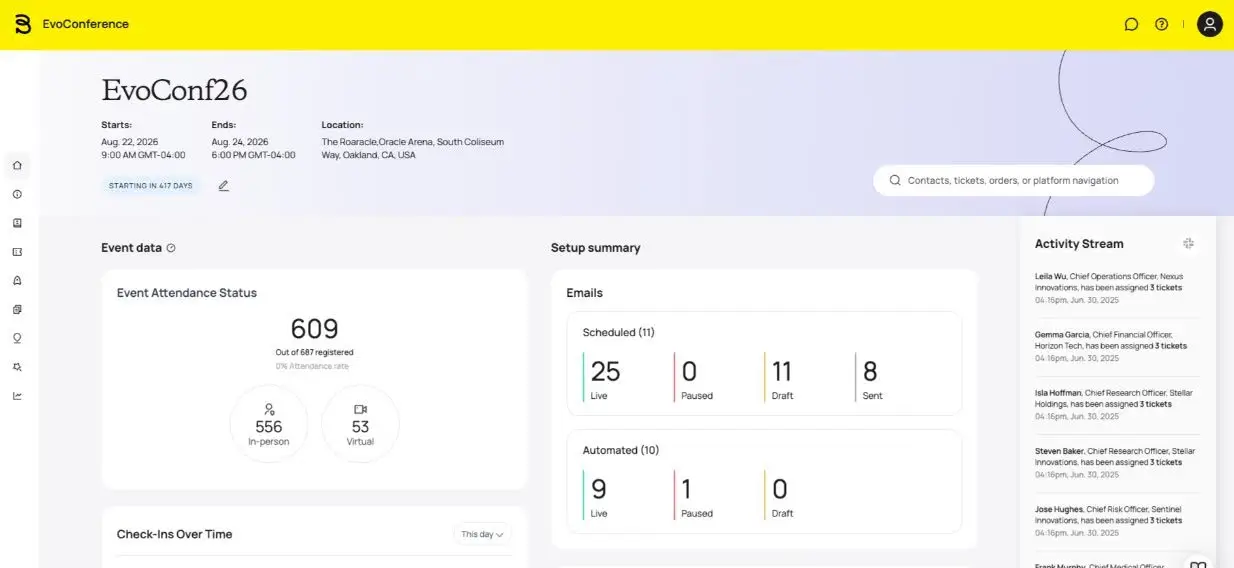Edit event details with pencil icon
The image size is (1234, 568).
[x=223, y=185]
